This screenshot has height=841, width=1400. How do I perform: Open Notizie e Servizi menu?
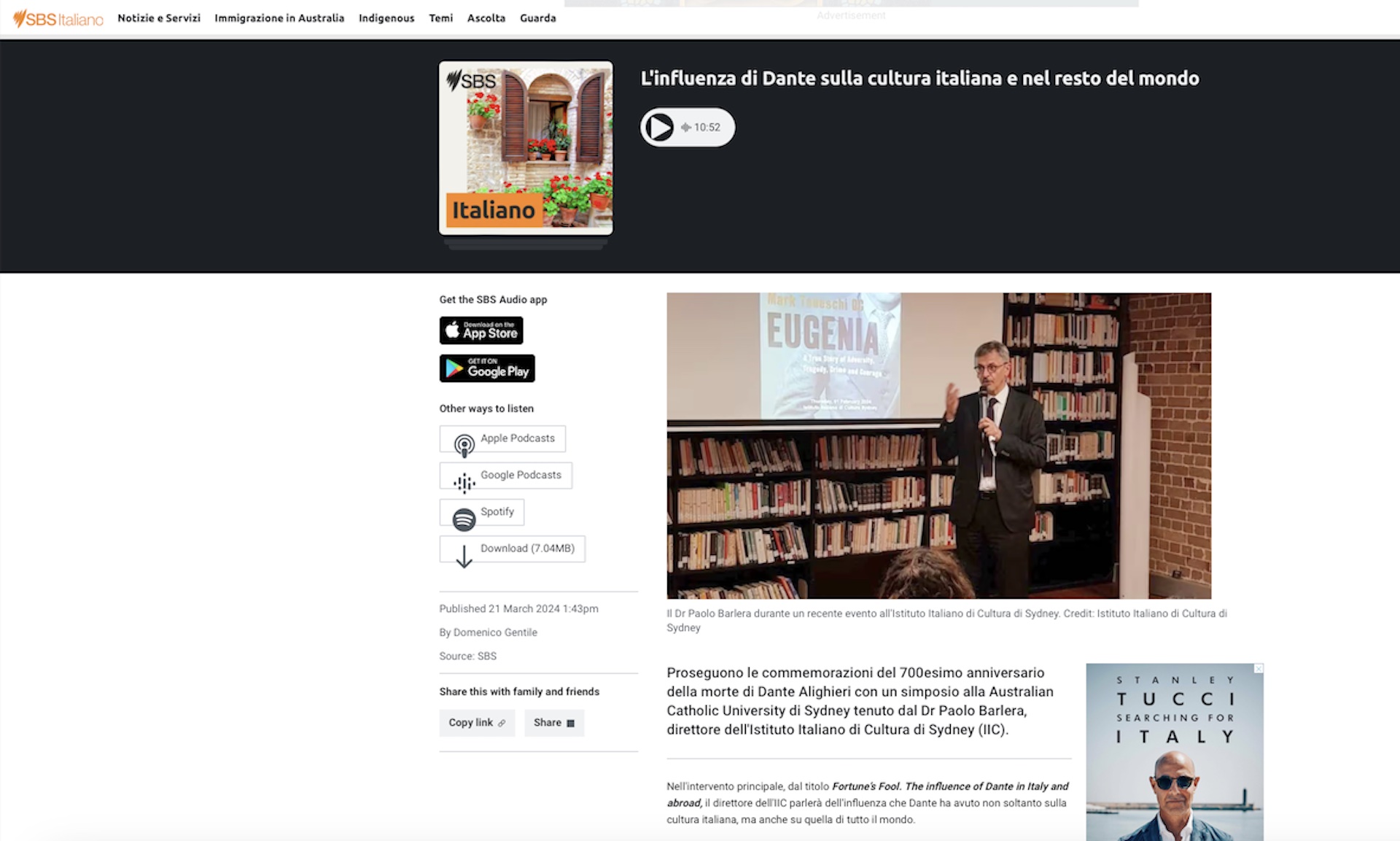pos(159,18)
